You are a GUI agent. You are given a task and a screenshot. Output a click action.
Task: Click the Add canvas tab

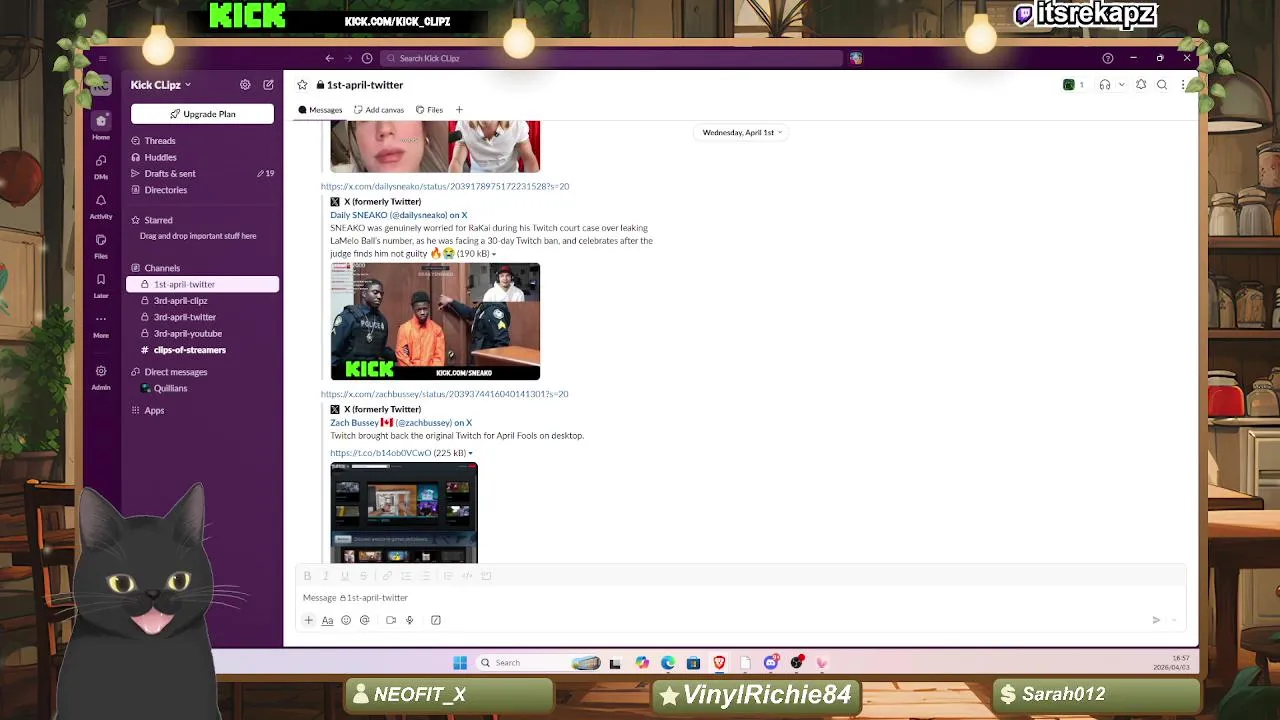[379, 110]
